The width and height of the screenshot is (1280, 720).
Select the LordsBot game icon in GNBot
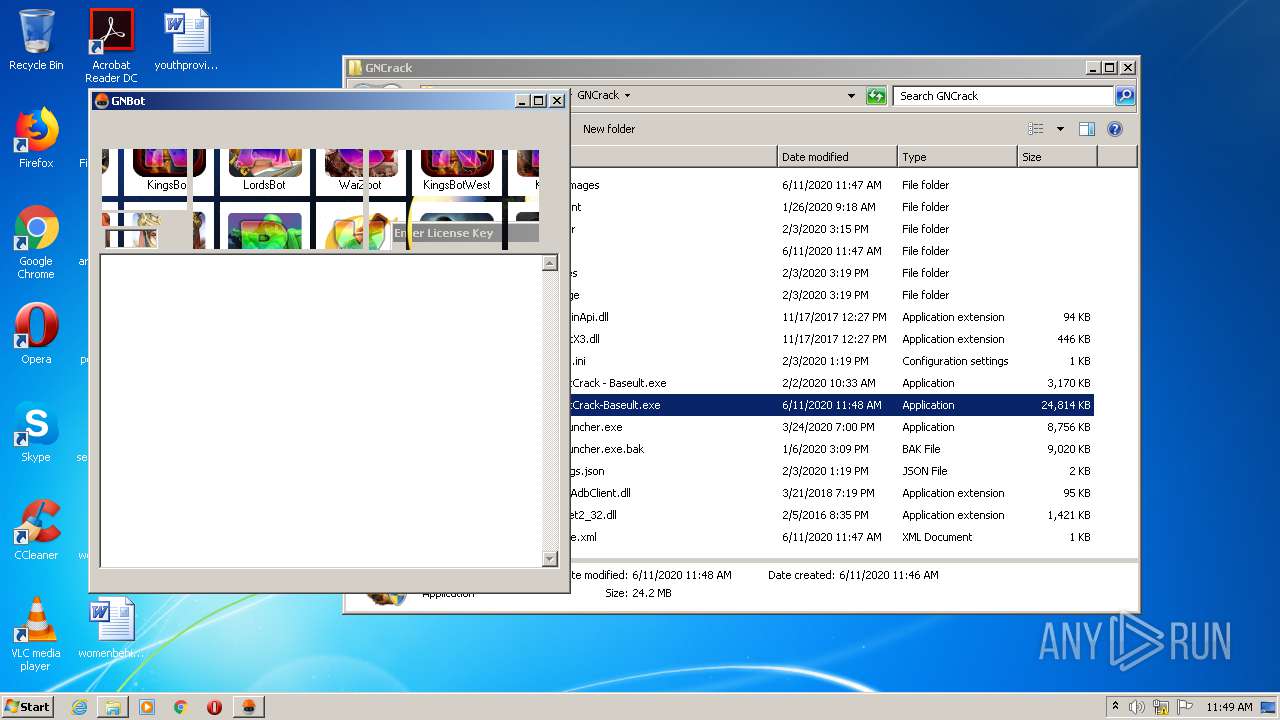point(265,170)
